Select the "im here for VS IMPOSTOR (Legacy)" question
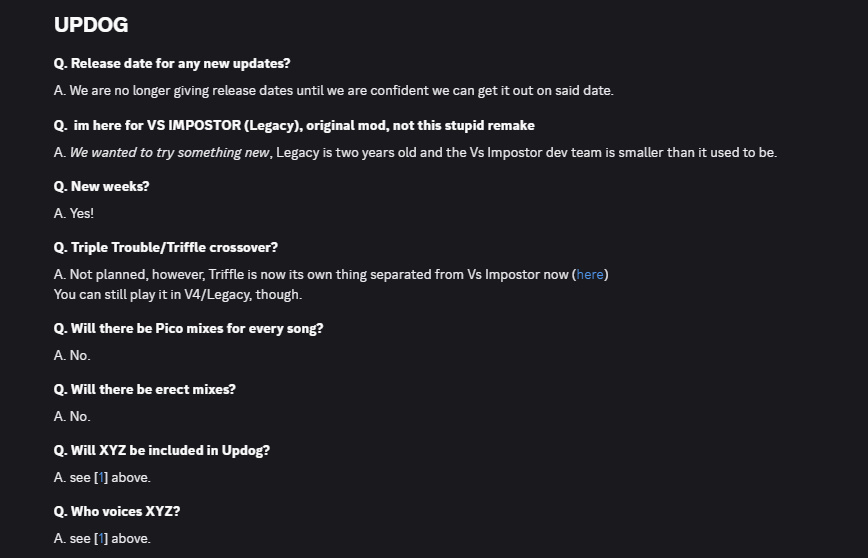This screenshot has height=558, width=868. click(294, 125)
